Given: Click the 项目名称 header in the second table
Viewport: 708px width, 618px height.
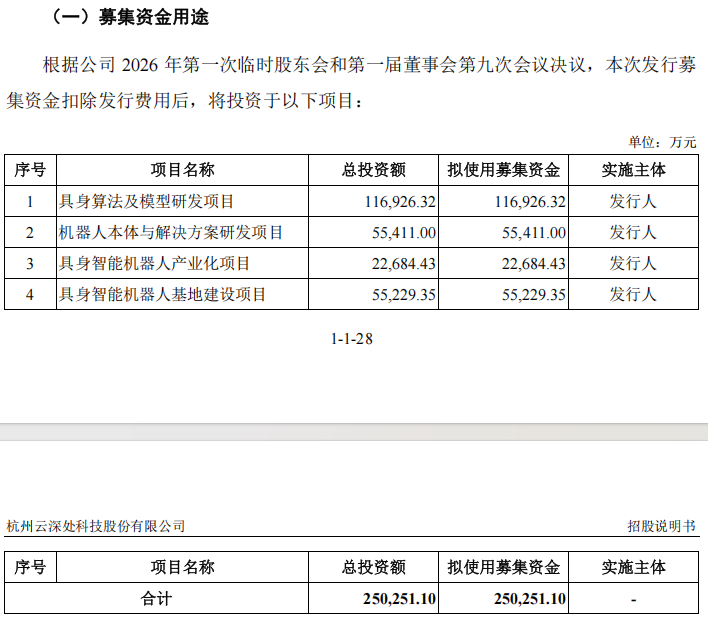Looking at the screenshot, I should 182,567.
